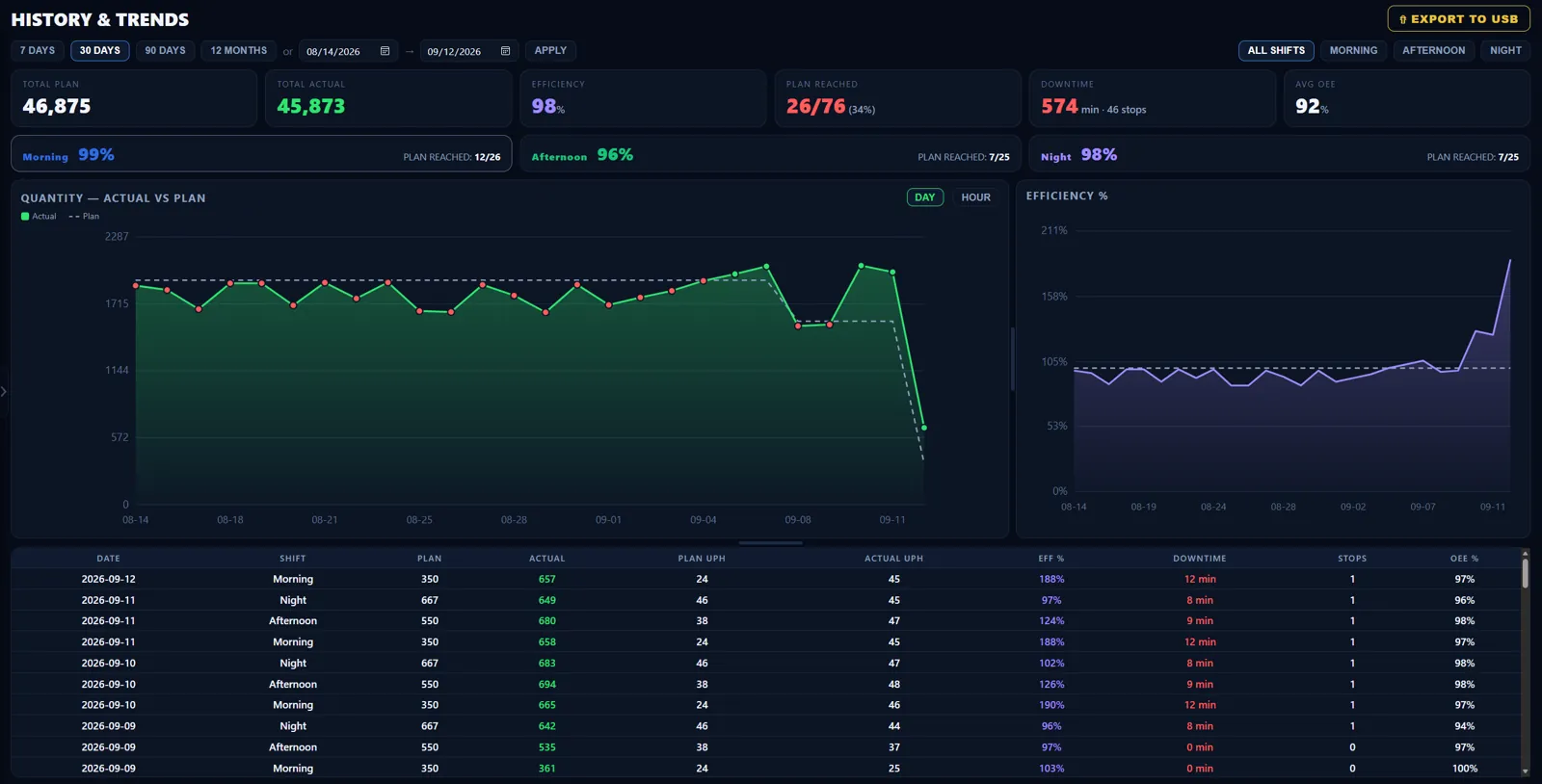Select the 12 MONTHS range
This screenshot has width=1542, height=784.
tap(239, 51)
